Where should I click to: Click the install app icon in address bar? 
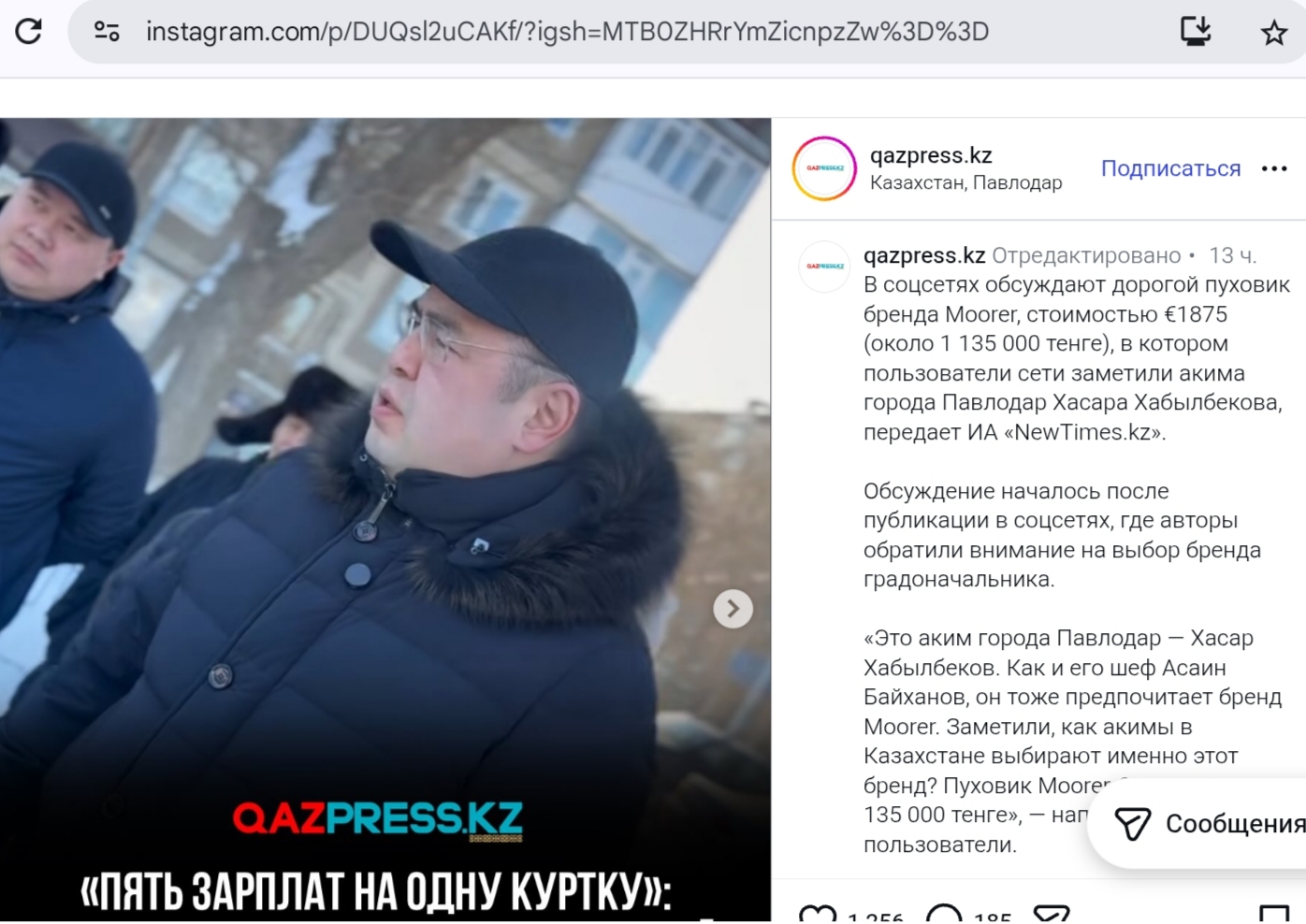tap(1196, 32)
